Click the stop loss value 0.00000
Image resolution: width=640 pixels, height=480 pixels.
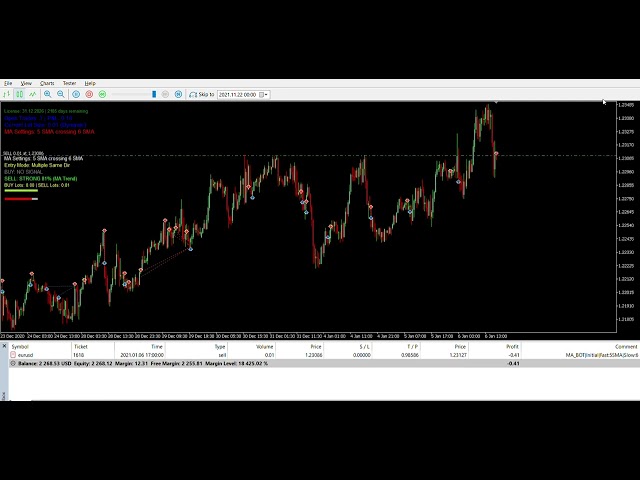pos(362,355)
